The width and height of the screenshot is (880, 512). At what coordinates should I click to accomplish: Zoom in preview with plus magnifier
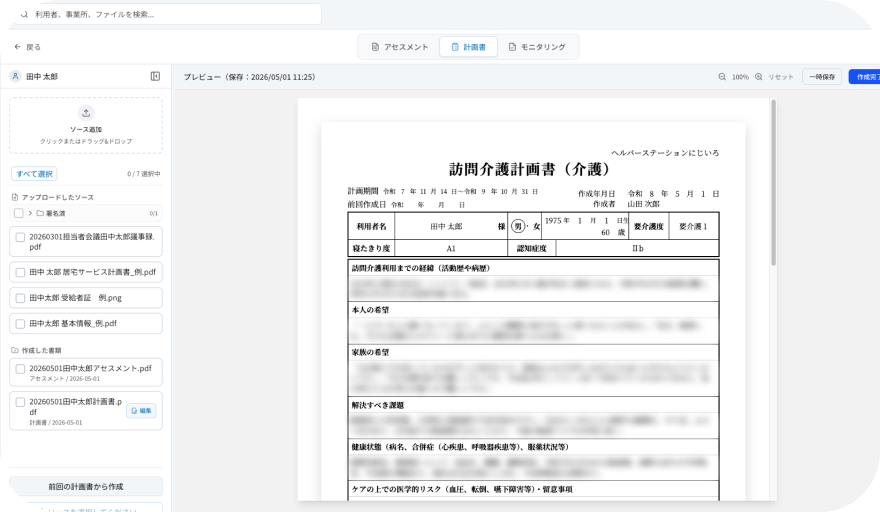pyautogui.click(x=759, y=77)
